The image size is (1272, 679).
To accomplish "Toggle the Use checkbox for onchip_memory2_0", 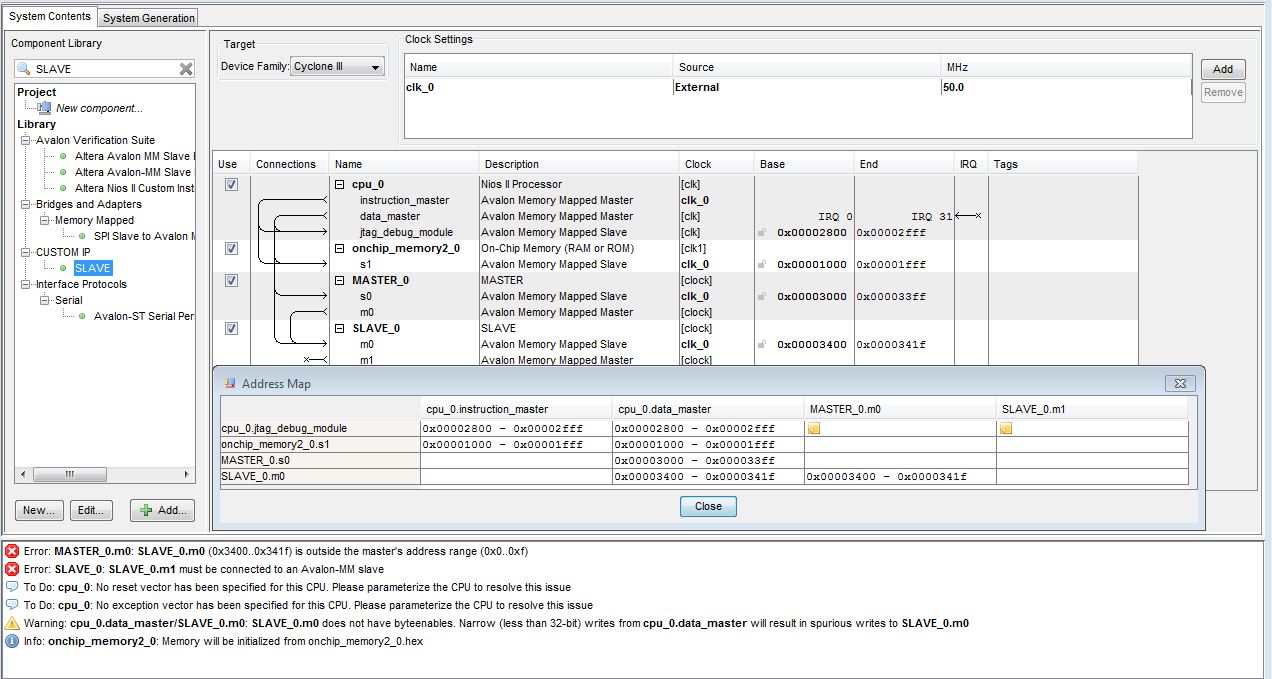I will click(231, 248).
